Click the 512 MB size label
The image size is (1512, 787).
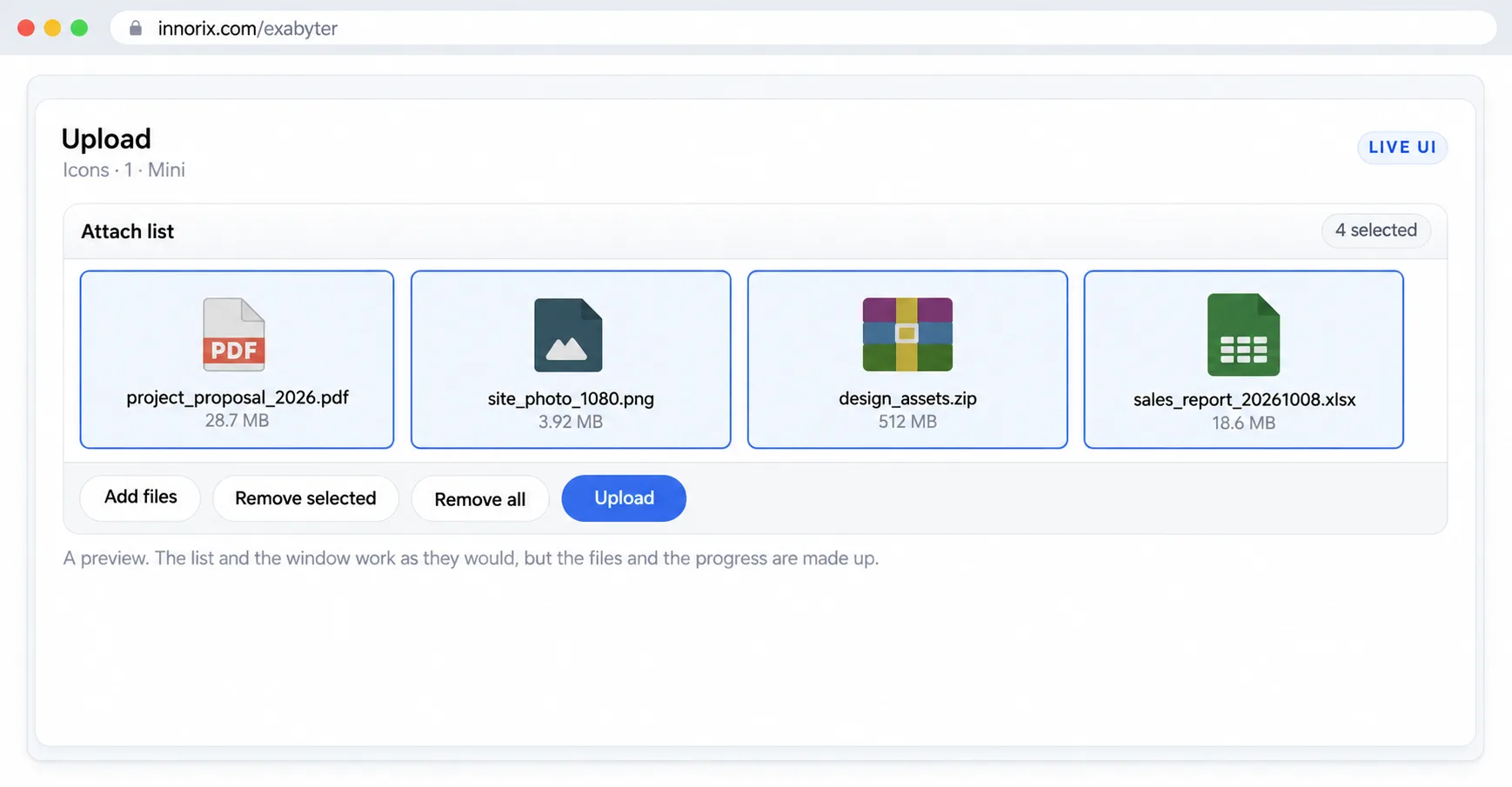coord(907,422)
